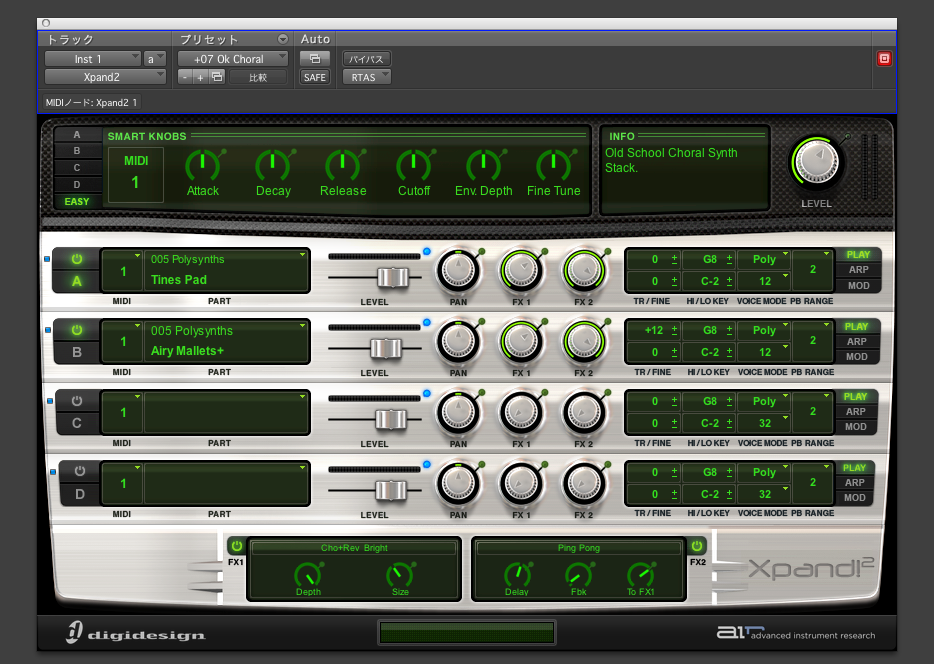Click FX1 Size knob
The width and height of the screenshot is (934, 664).
pos(400,575)
